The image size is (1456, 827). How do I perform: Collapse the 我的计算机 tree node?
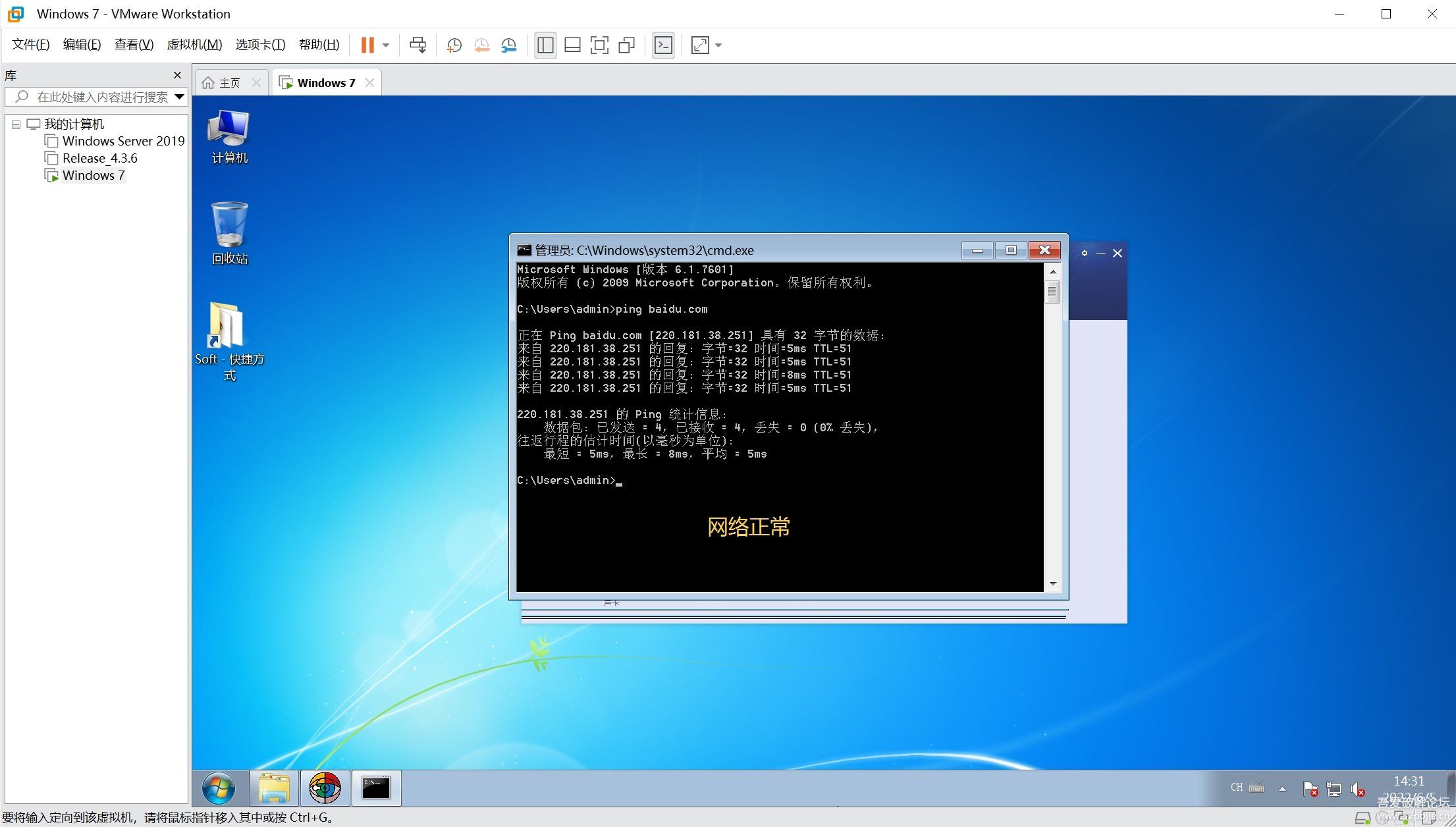(x=16, y=124)
